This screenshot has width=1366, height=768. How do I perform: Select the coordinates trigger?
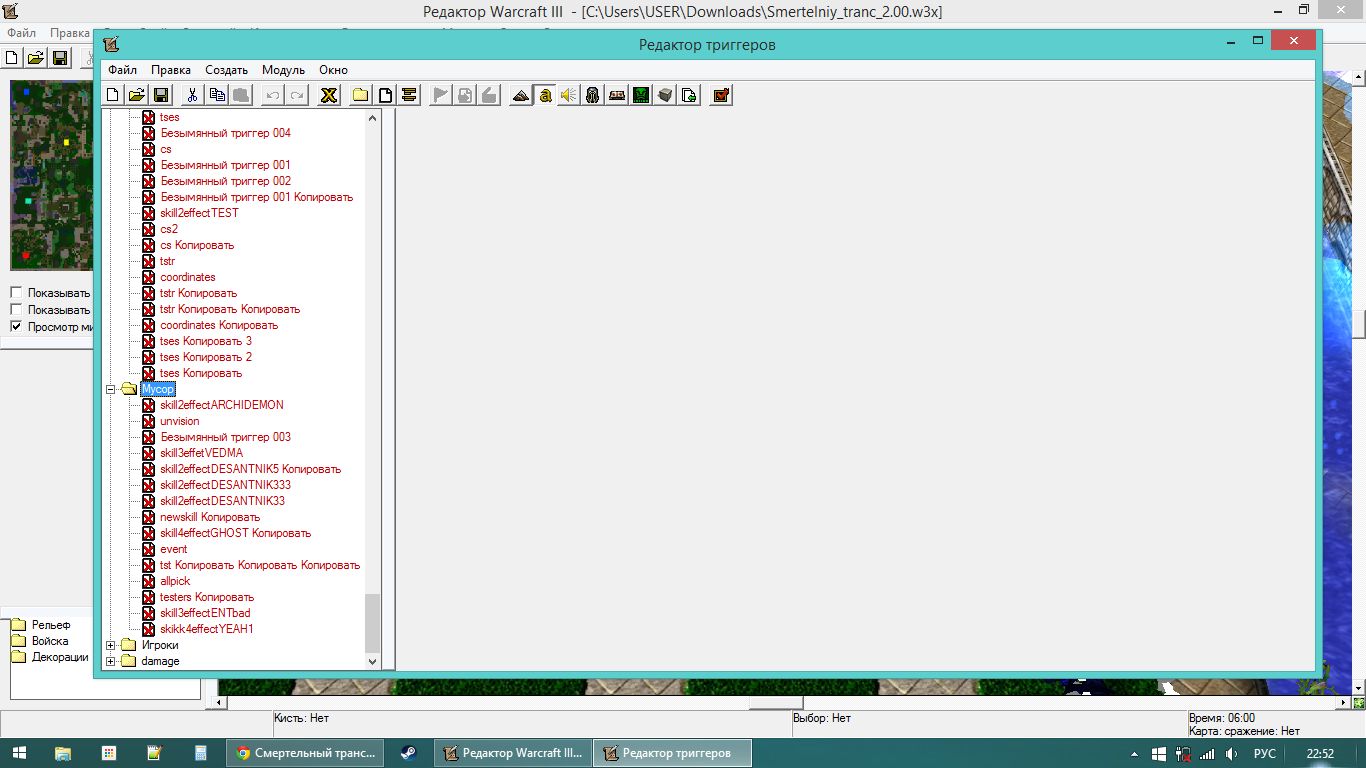[x=187, y=277]
